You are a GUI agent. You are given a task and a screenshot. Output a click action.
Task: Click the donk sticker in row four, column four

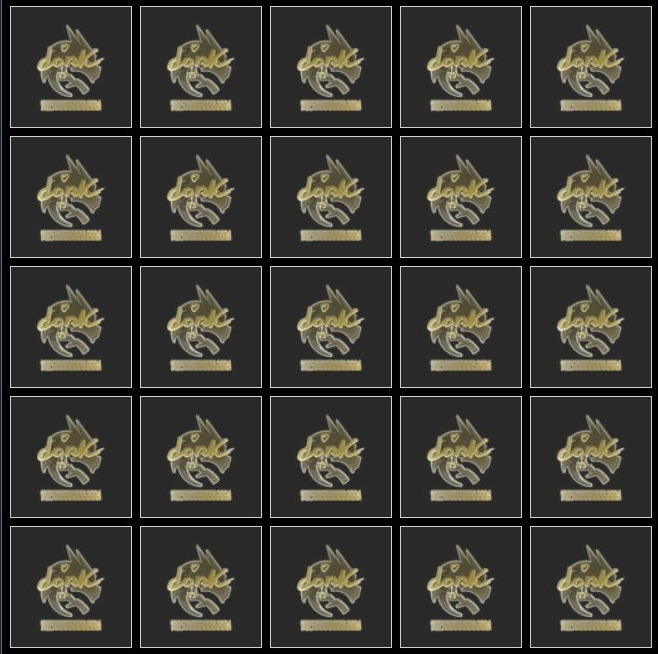[461, 457]
